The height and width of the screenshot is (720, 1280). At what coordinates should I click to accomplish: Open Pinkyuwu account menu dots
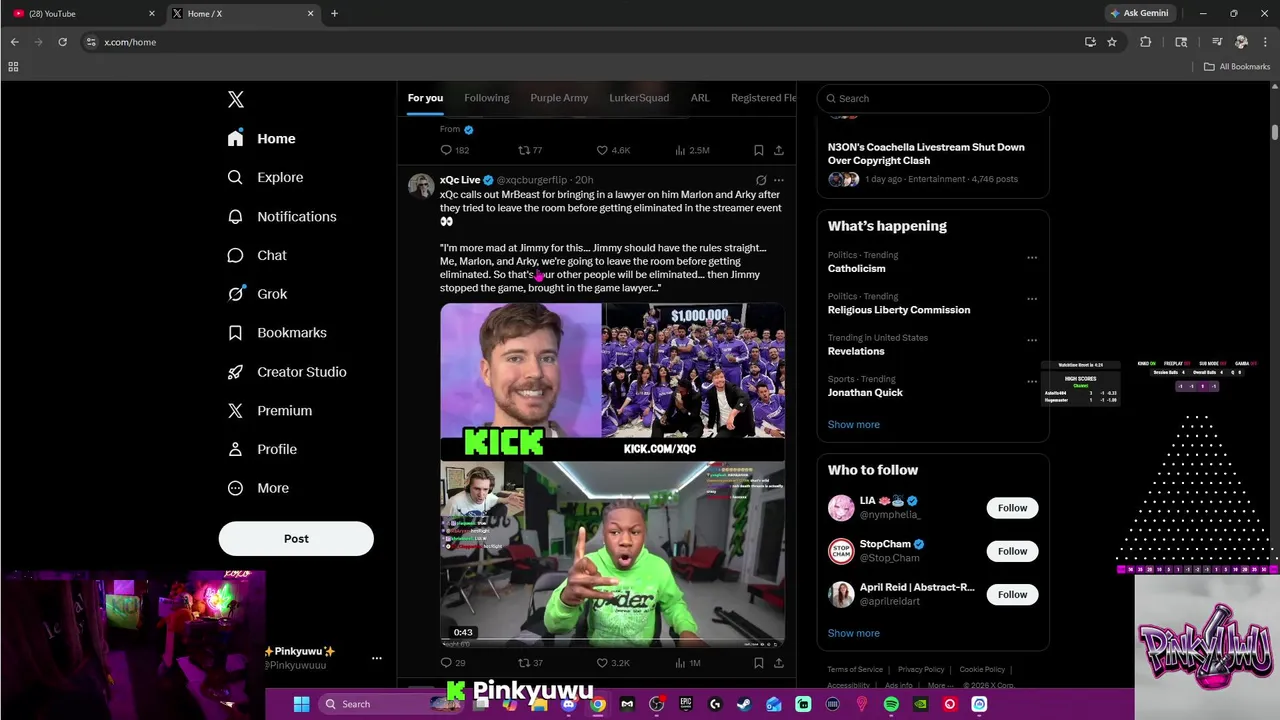377,658
